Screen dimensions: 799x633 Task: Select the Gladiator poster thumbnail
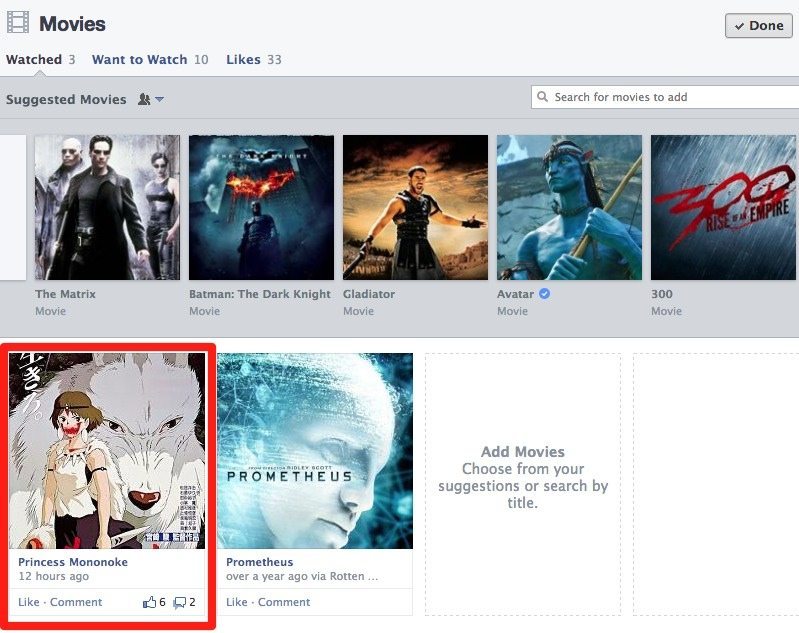pyautogui.click(x=415, y=207)
